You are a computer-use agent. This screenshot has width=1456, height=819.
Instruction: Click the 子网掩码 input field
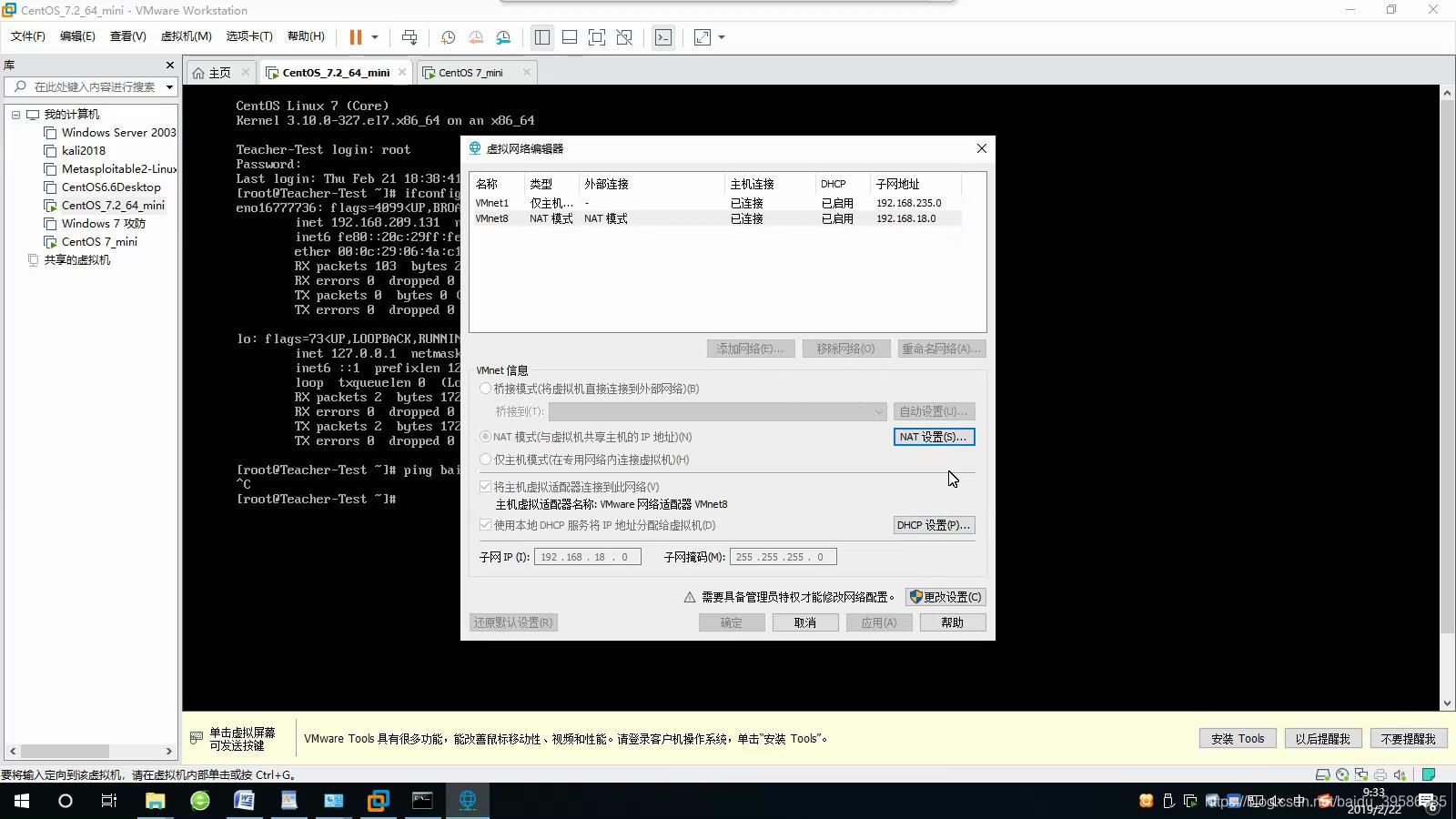click(783, 557)
